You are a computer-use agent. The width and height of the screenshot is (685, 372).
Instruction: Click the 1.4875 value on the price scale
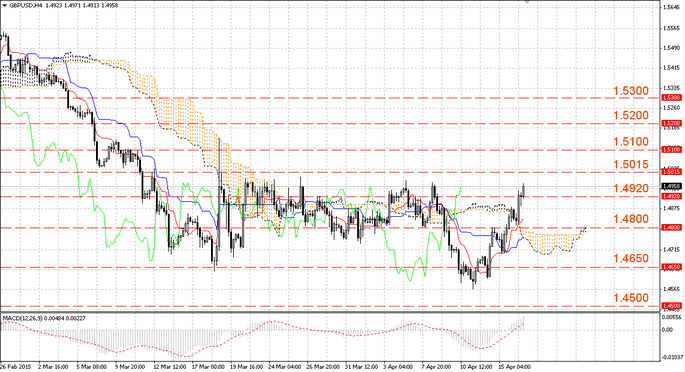pyautogui.click(x=672, y=209)
